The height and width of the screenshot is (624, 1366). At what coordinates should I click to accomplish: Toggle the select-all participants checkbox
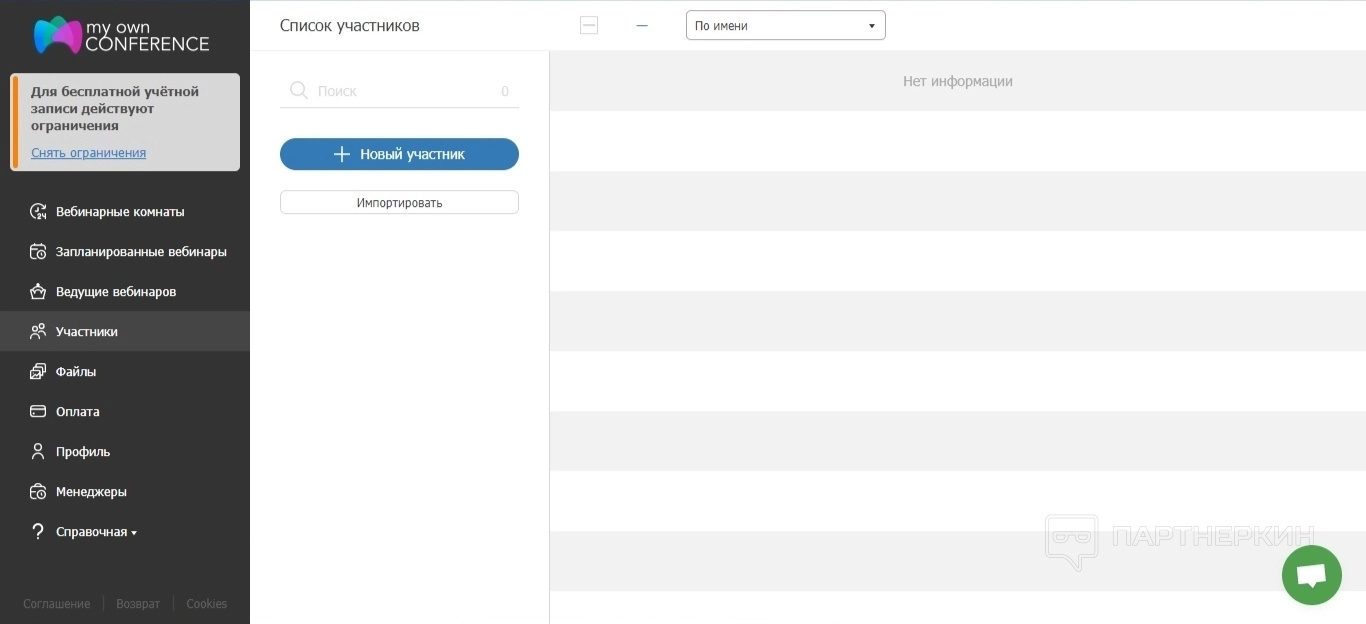click(589, 26)
